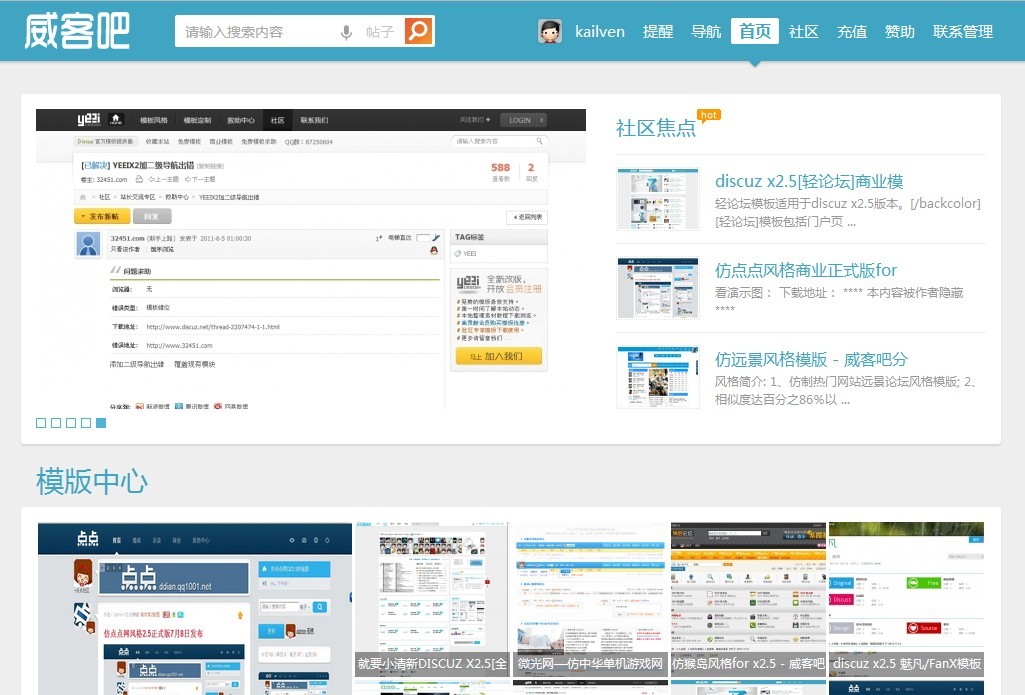The image size is (1025, 695).
Task: Click the 威客吧 site logo
Action: click(77, 31)
